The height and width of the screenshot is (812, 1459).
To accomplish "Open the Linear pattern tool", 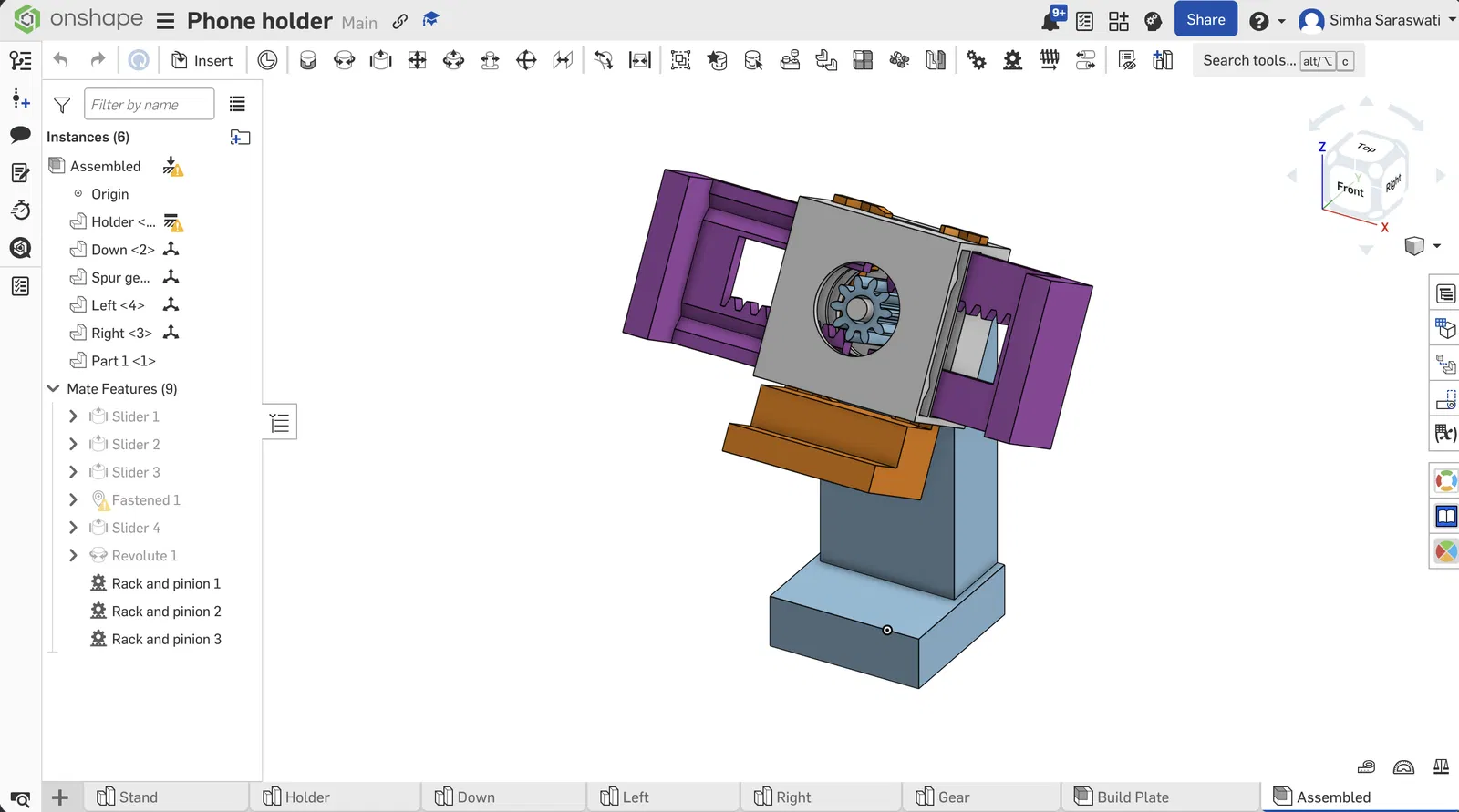I will [x=863, y=60].
